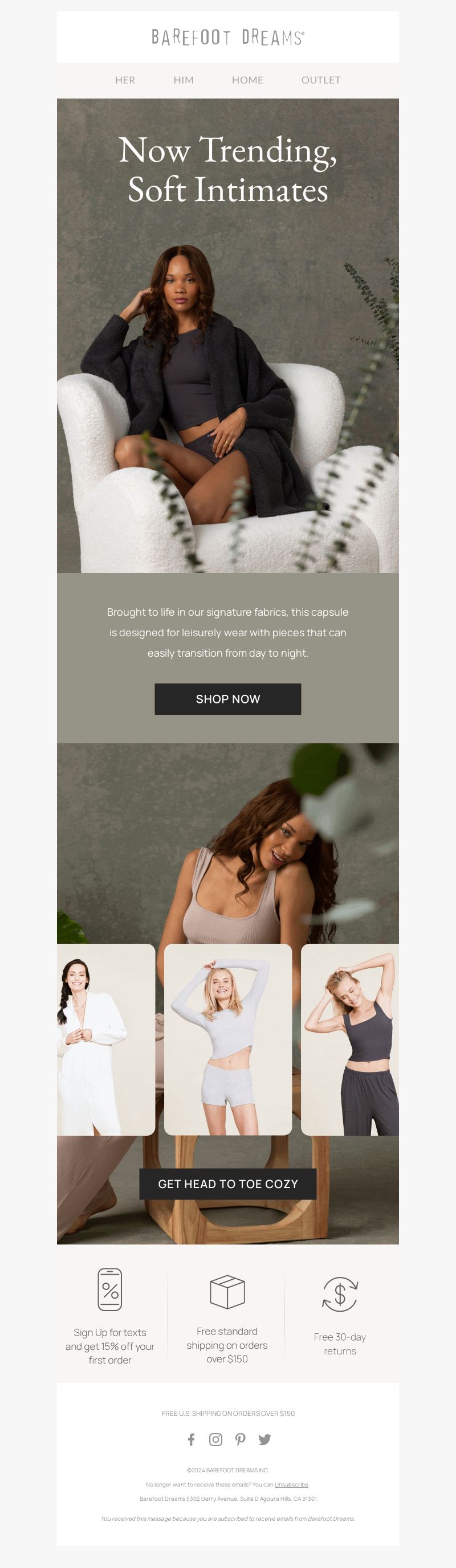Select the gray long-sleeve set thumbnail
The height and width of the screenshot is (1568, 456).
coord(227,1039)
